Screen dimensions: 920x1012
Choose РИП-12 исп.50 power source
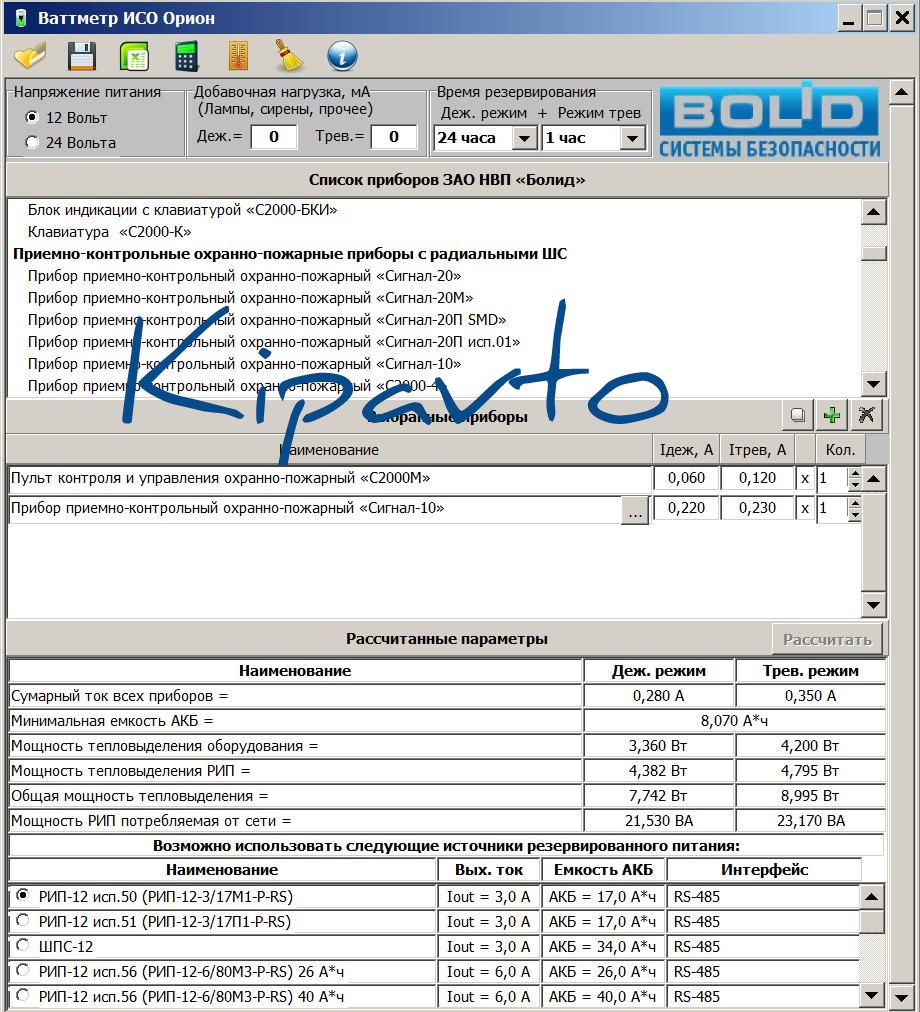23,895
